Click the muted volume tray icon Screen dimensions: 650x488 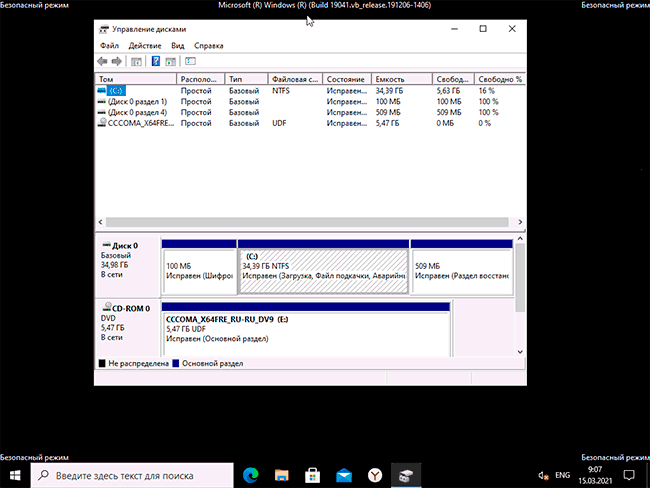pos(543,476)
